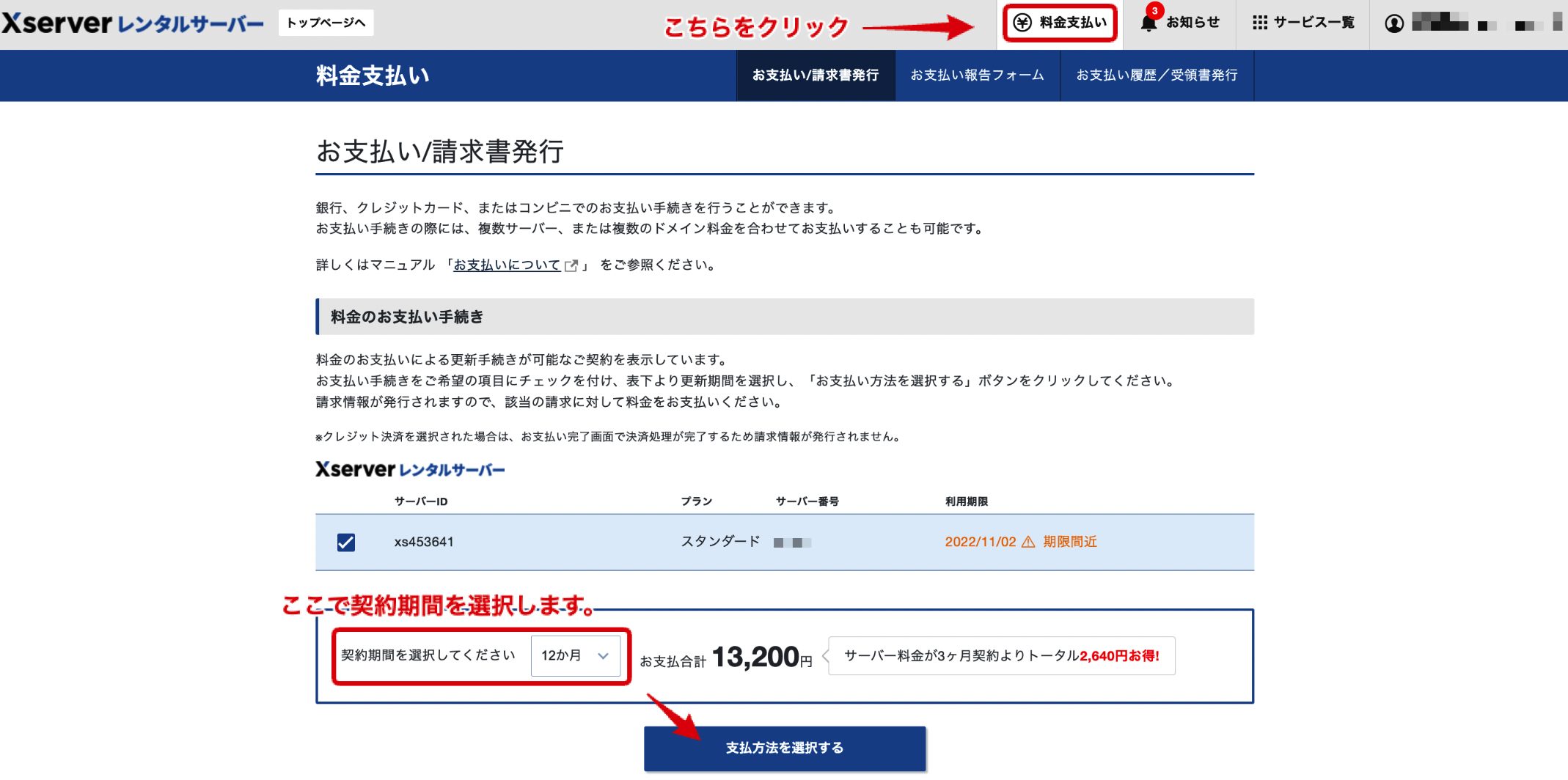
Task: Click the サーバー番号 column header
Action: [807, 501]
